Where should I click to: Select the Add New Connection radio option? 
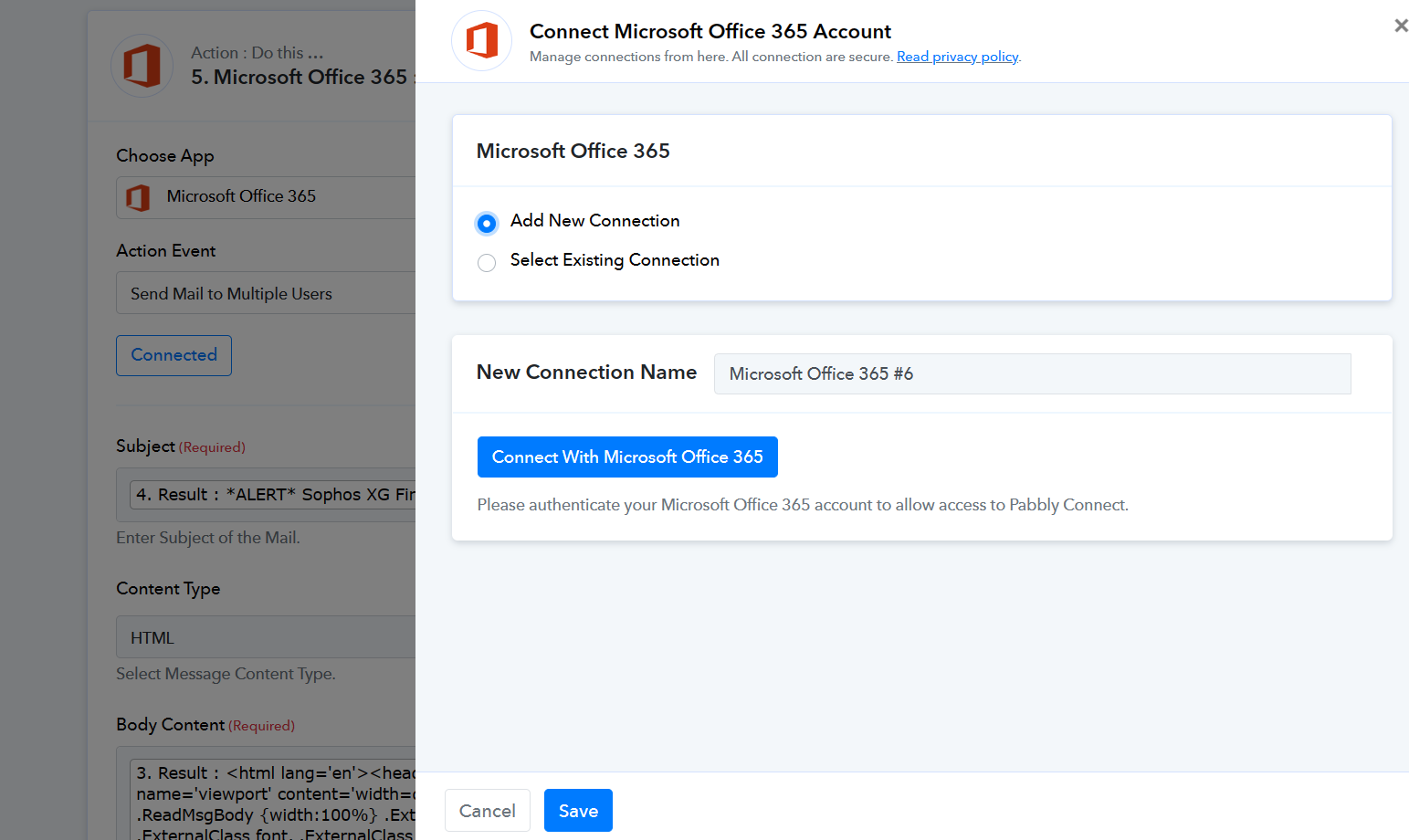click(487, 223)
